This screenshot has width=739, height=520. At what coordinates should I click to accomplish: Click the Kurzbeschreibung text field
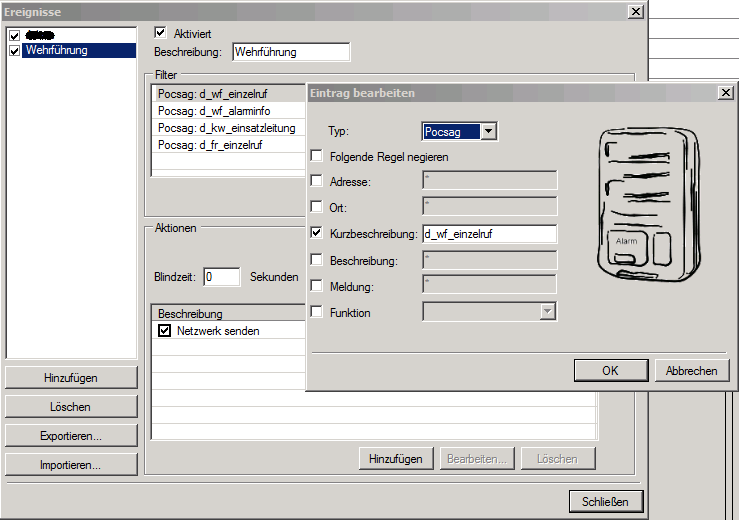tap(489, 234)
